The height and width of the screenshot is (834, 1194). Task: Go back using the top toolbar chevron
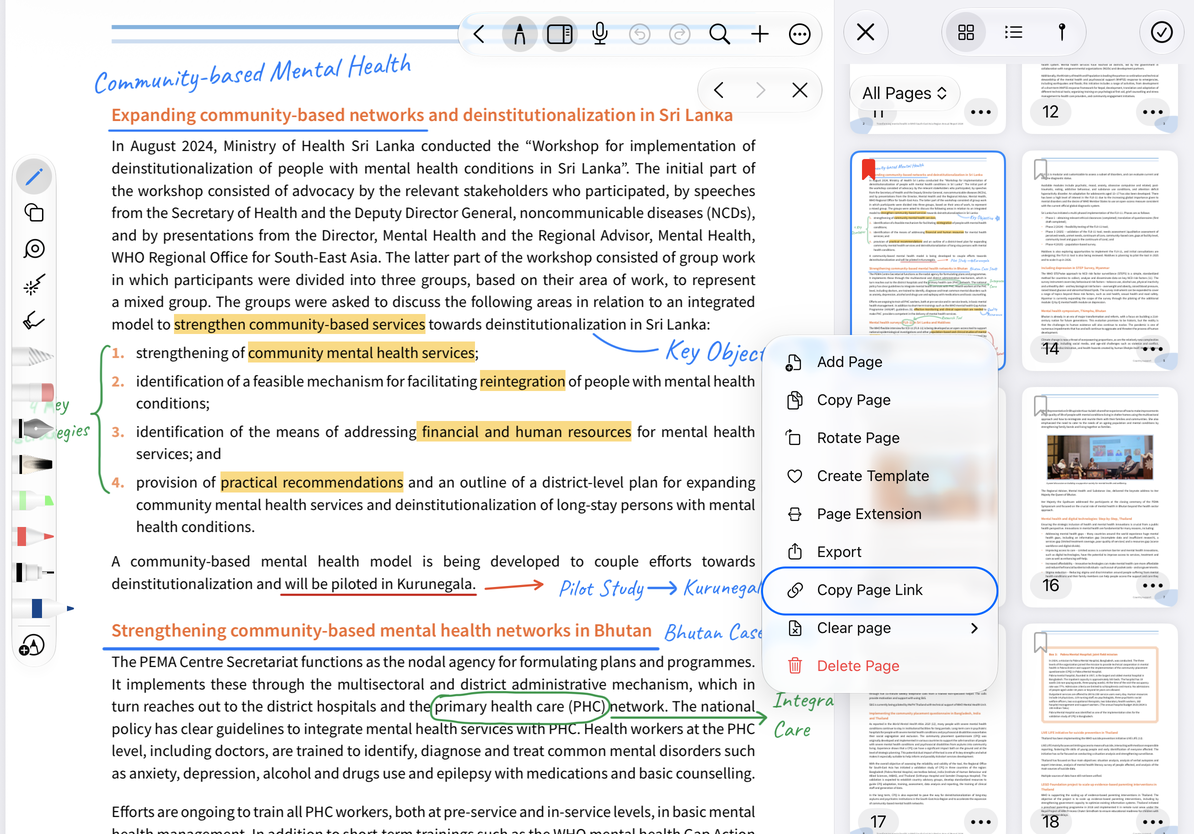coord(479,34)
